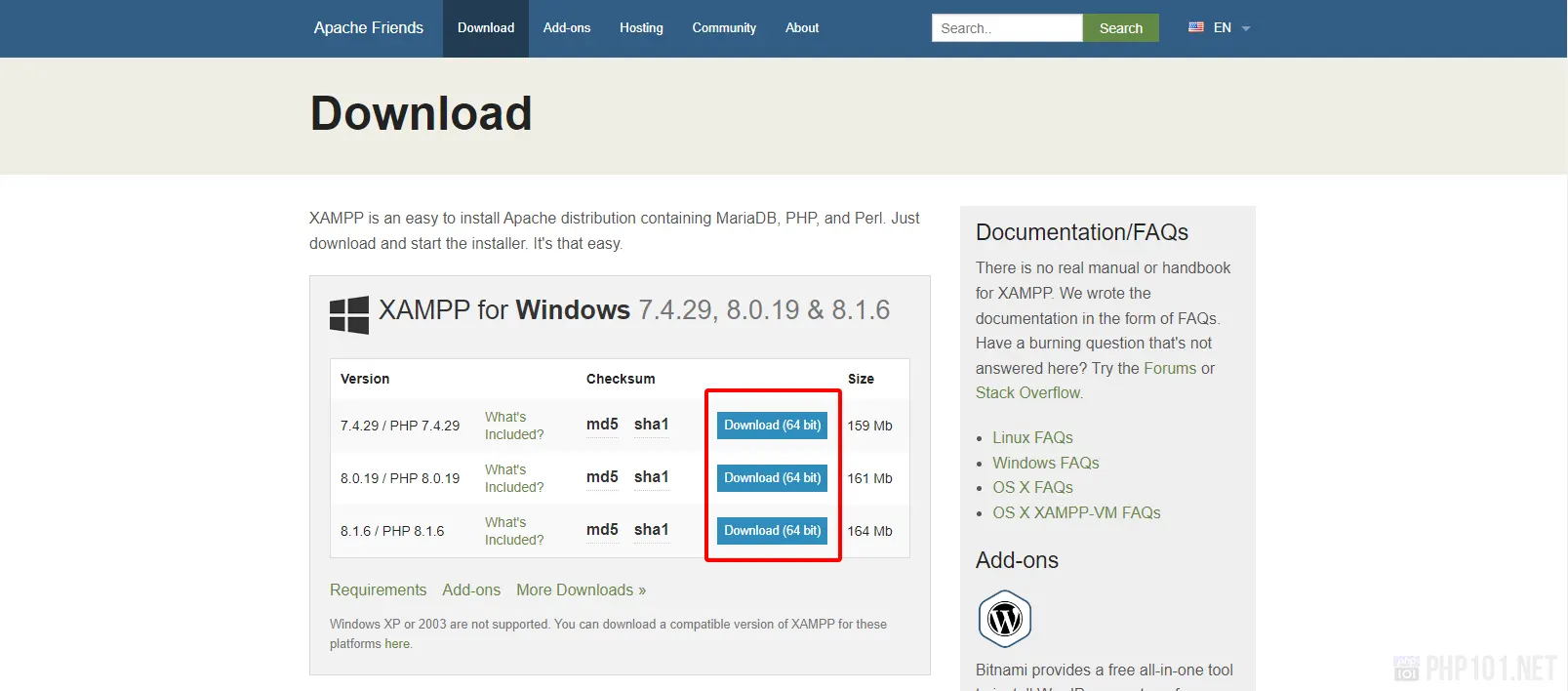Download XAMPP 7.4.29 64 bit
The height and width of the screenshot is (691, 1568).
point(772,426)
